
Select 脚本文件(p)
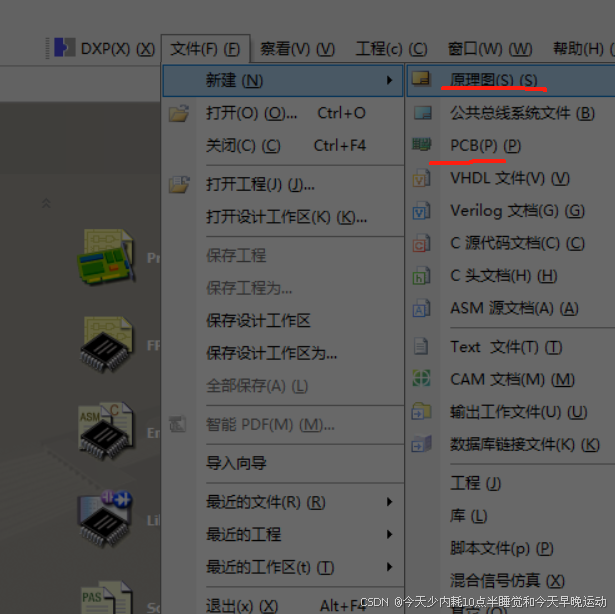pos(511,548)
